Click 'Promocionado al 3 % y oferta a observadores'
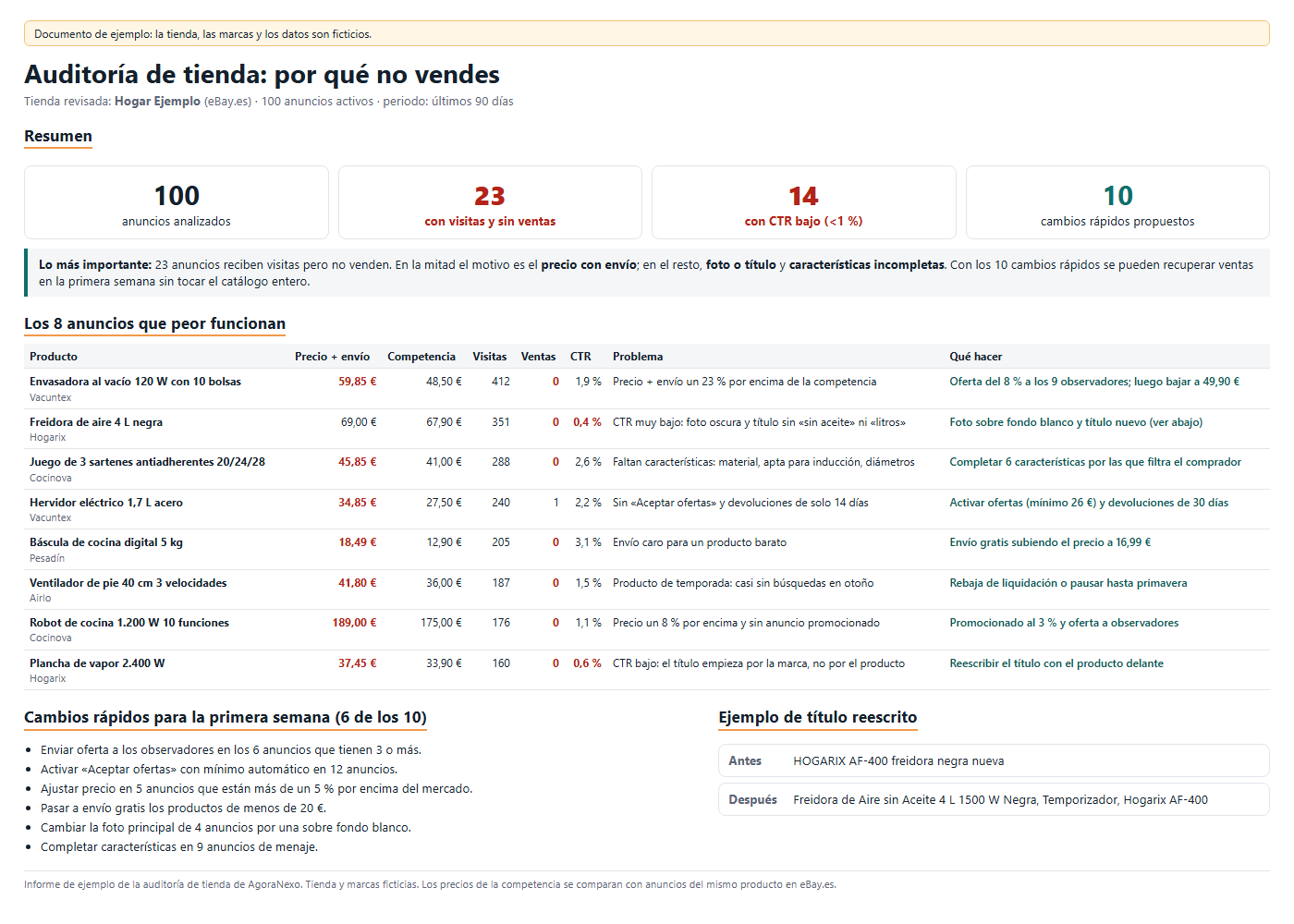The width and height of the screenshot is (1294, 924). pos(1064,623)
